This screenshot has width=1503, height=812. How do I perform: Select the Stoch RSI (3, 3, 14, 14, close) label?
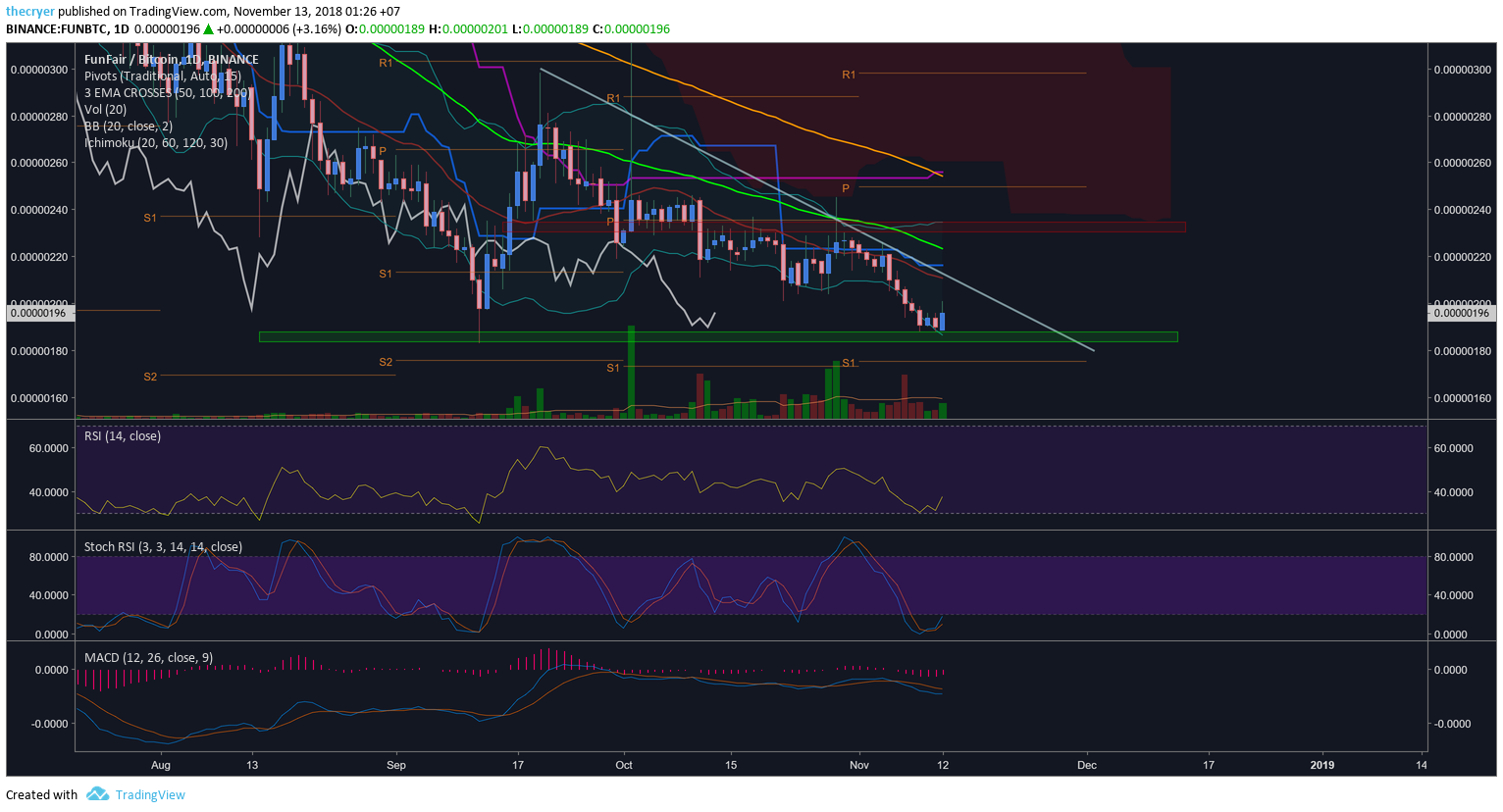163,546
